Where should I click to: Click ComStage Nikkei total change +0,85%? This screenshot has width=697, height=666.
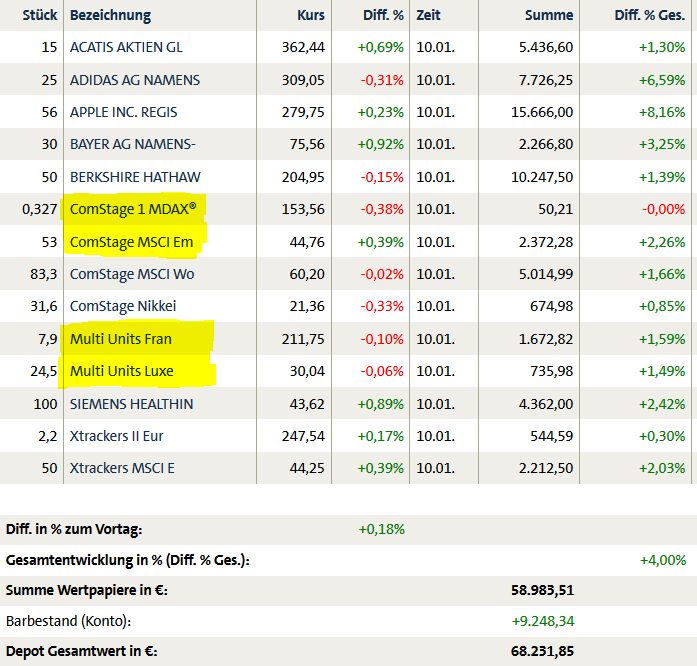coord(662,306)
